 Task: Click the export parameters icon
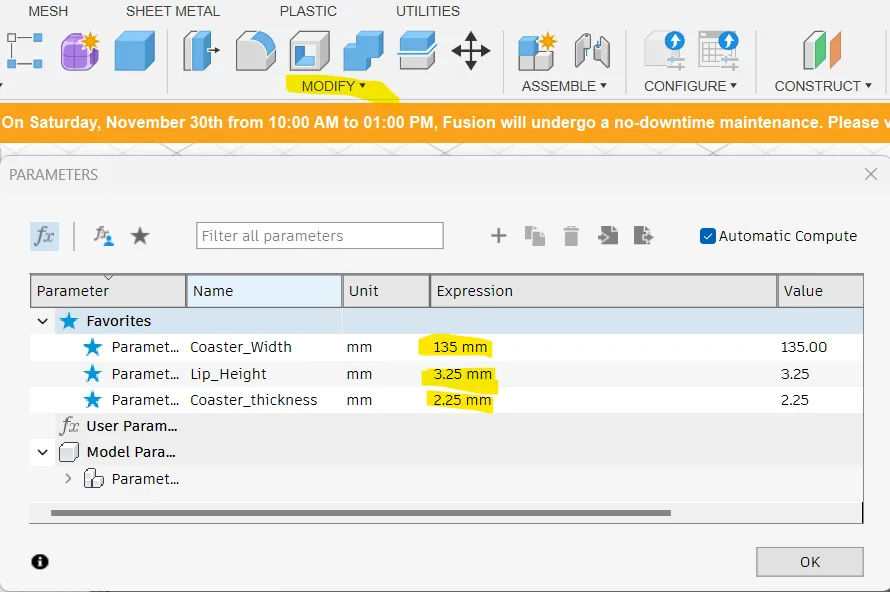pos(644,236)
